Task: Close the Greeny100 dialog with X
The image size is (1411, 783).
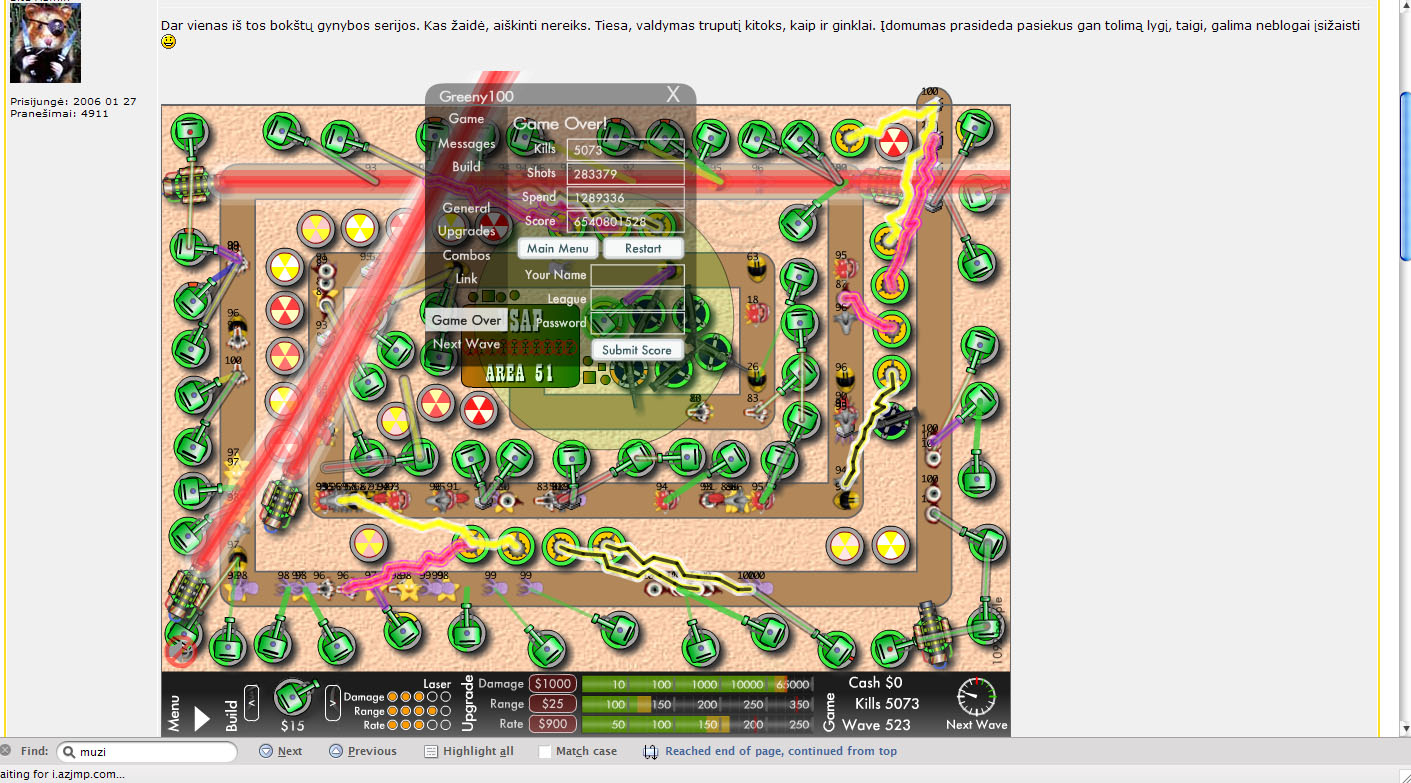Action: (673, 94)
